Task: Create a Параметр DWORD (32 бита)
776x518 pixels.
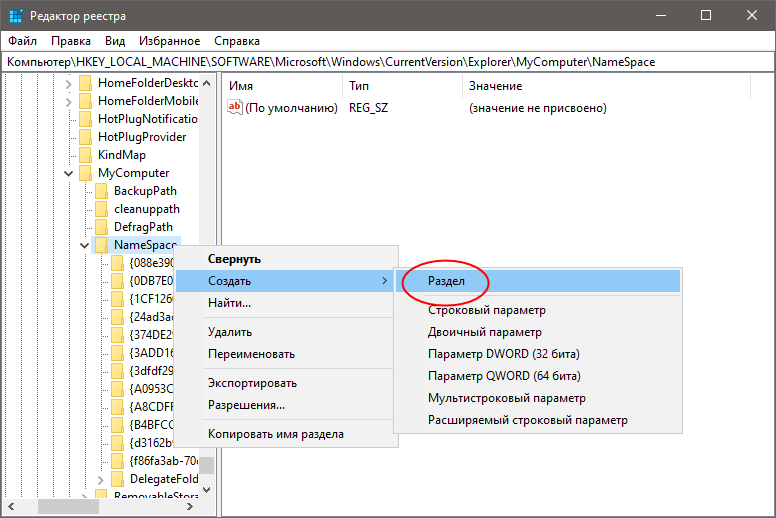Action: coord(538,354)
